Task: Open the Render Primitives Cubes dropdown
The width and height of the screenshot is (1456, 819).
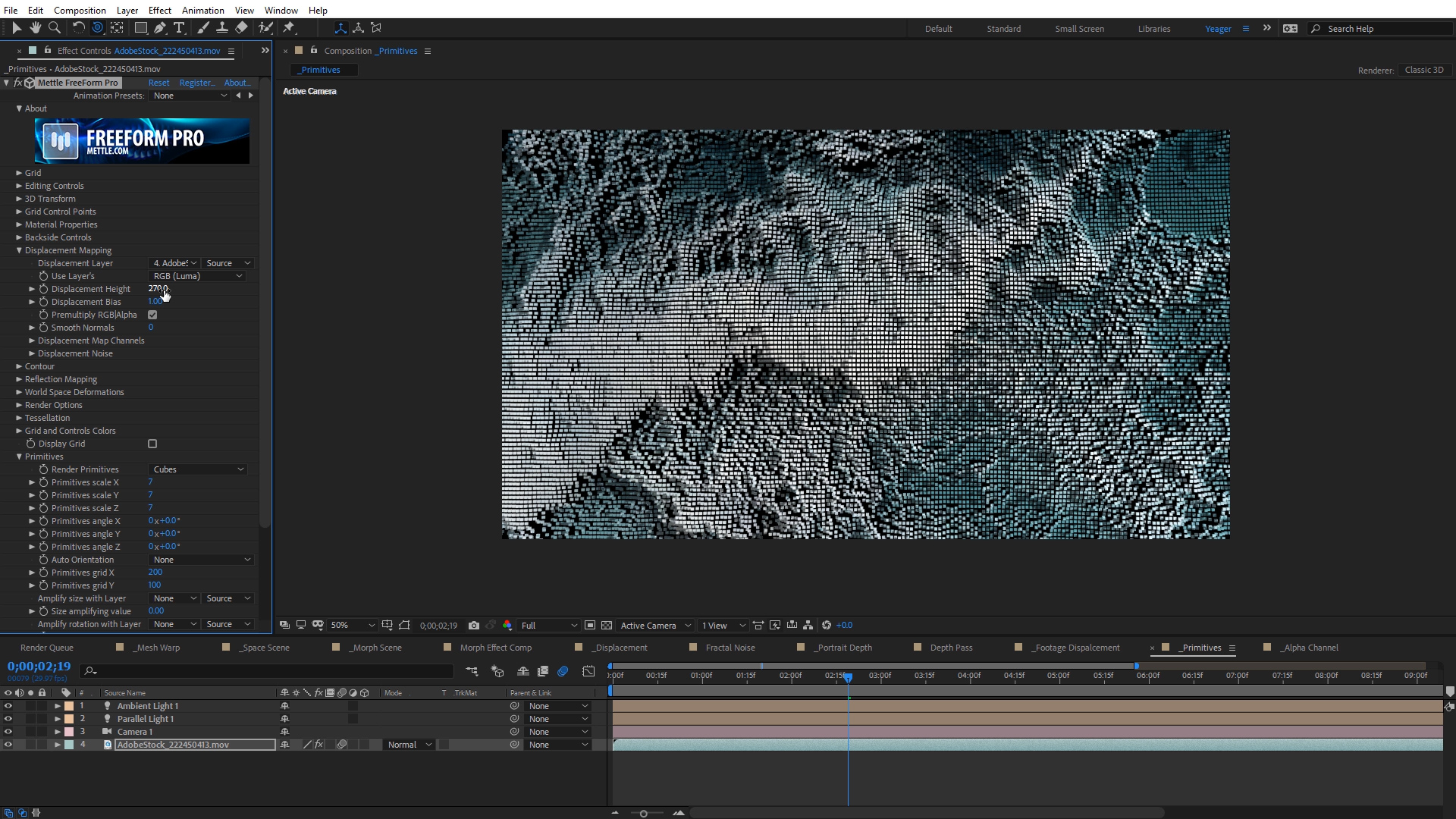Action: coord(198,469)
